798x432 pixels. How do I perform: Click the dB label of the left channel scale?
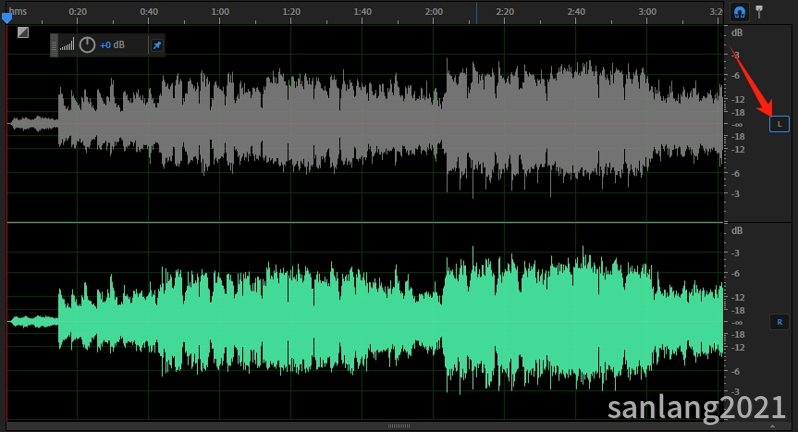tap(738, 33)
